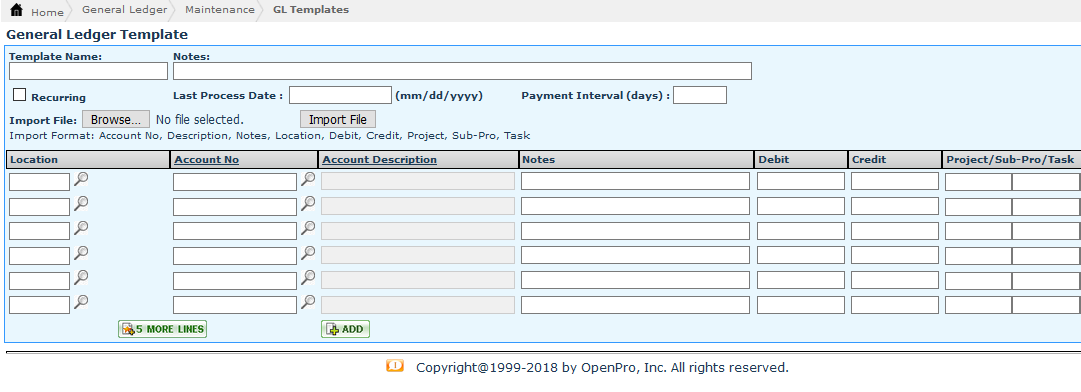Focus third row Credit field

point(895,231)
